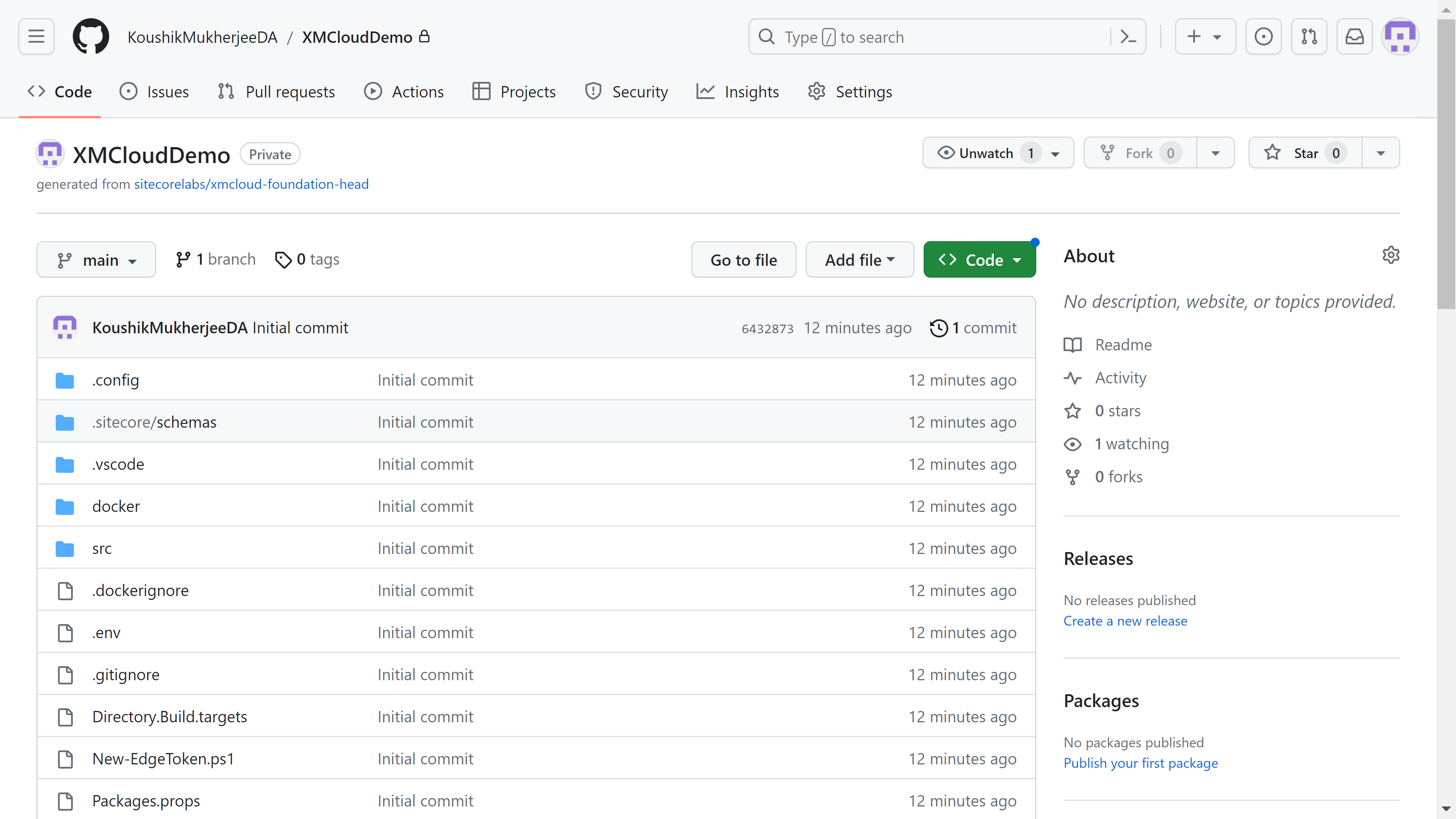Open header Pull requests icon
This screenshot has height=819, width=1456.
click(x=1309, y=37)
